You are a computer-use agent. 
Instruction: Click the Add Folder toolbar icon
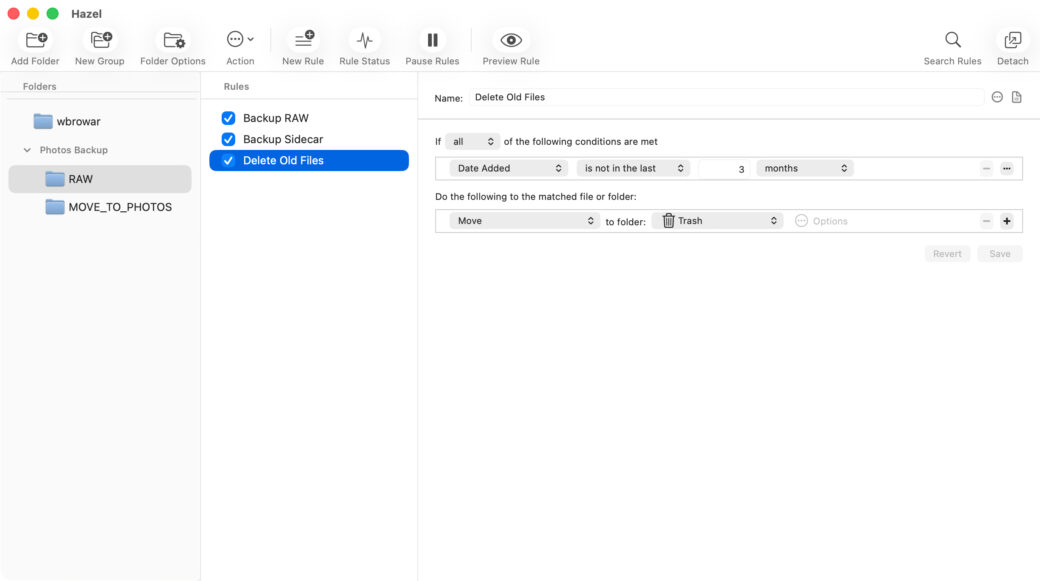tap(35, 40)
